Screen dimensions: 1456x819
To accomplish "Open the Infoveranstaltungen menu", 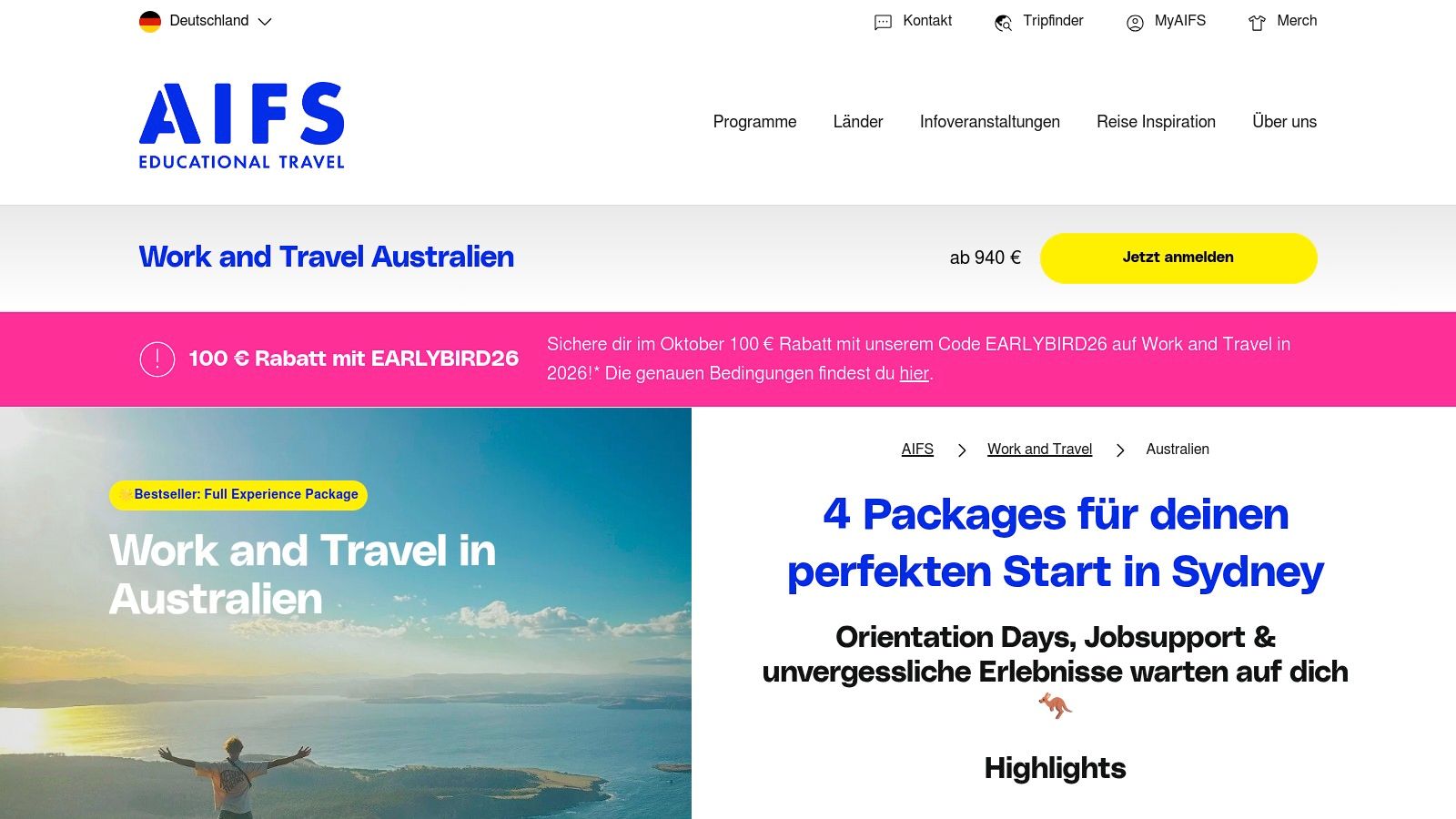I will click(989, 122).
